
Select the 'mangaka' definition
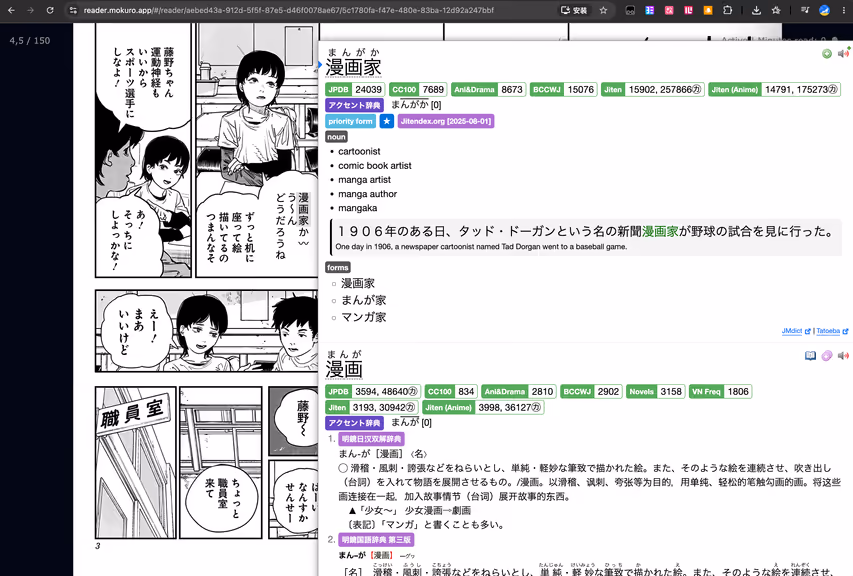(357, 208)
